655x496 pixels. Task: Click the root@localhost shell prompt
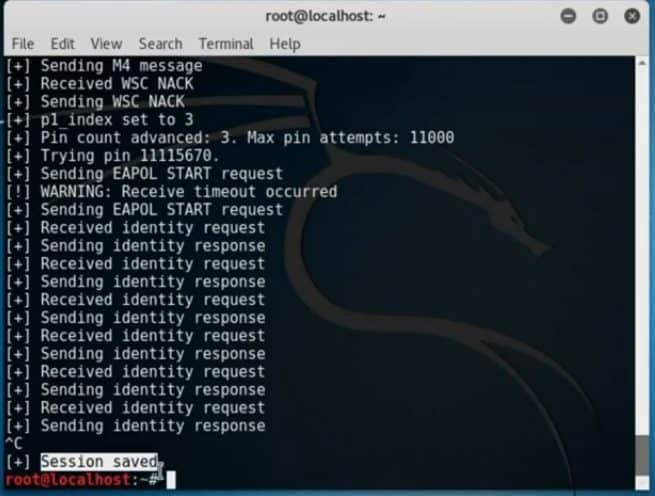coord(84,480)
